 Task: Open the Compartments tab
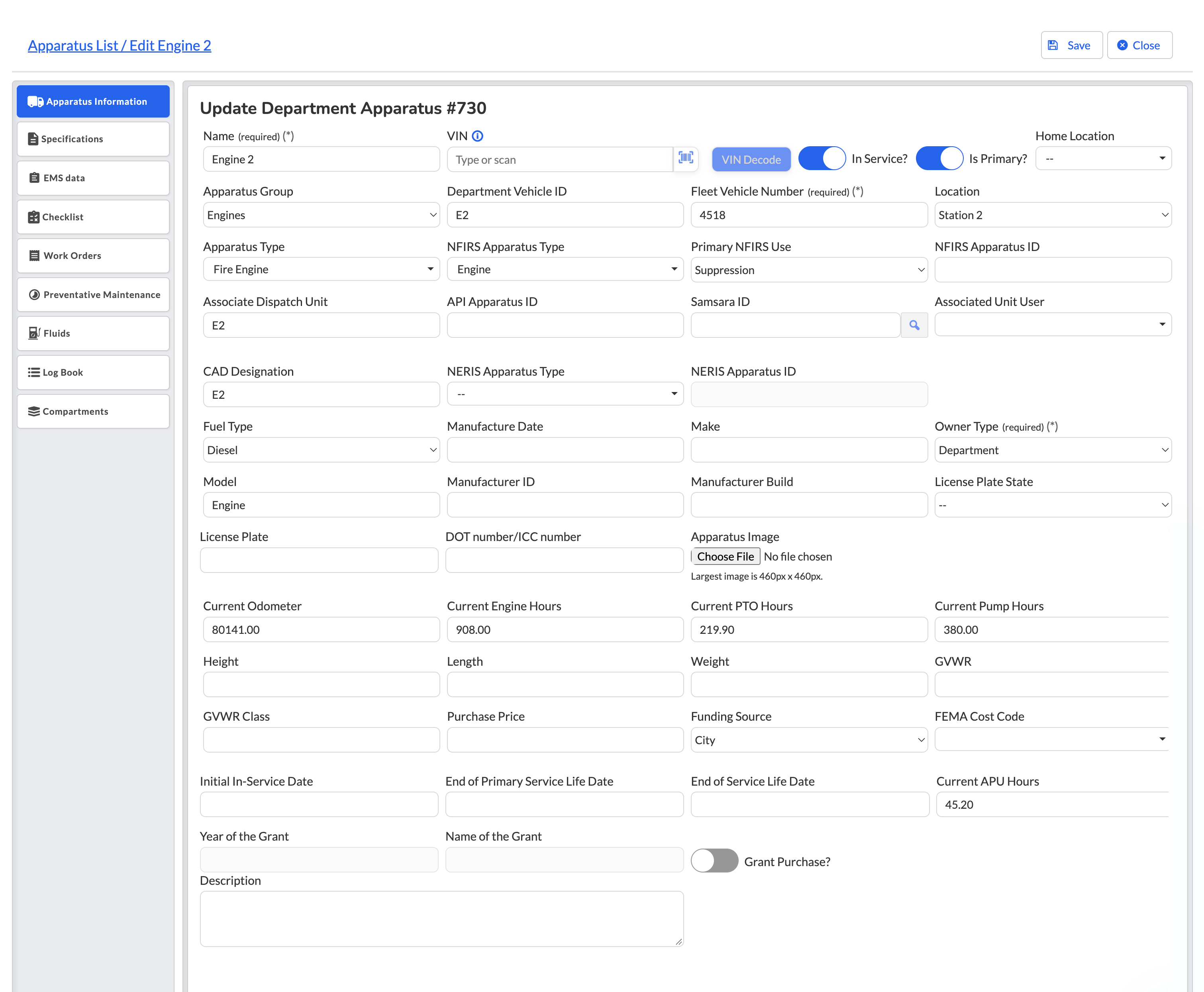(x=93, y=412)
